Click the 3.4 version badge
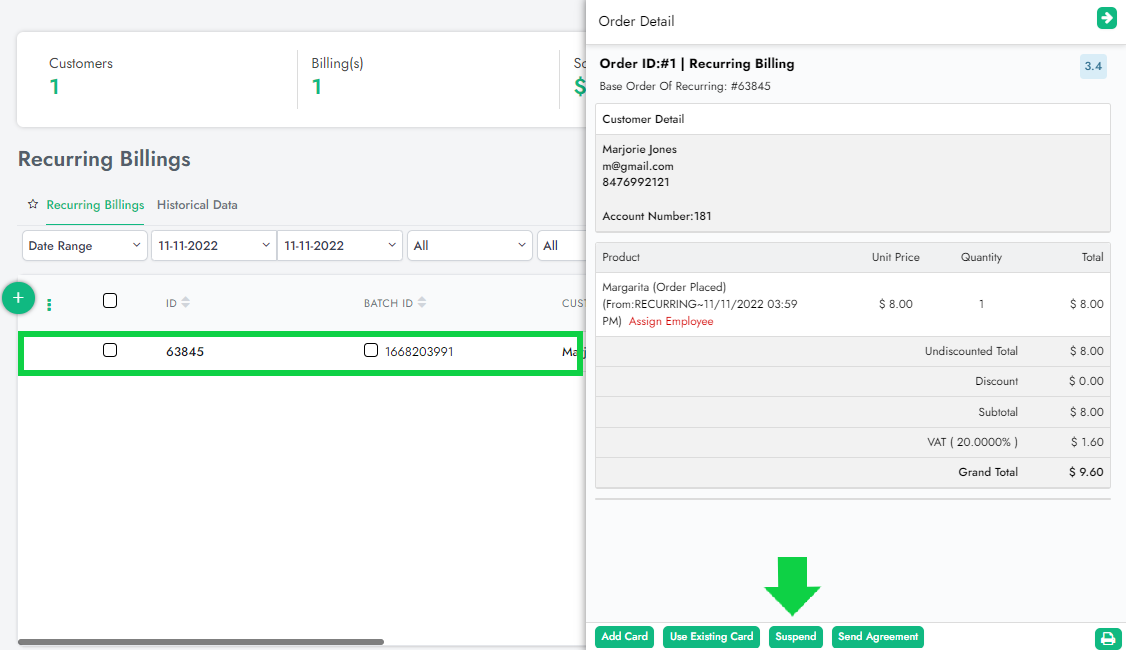Screen dimensions: 1128x655 pos(1092,67)
